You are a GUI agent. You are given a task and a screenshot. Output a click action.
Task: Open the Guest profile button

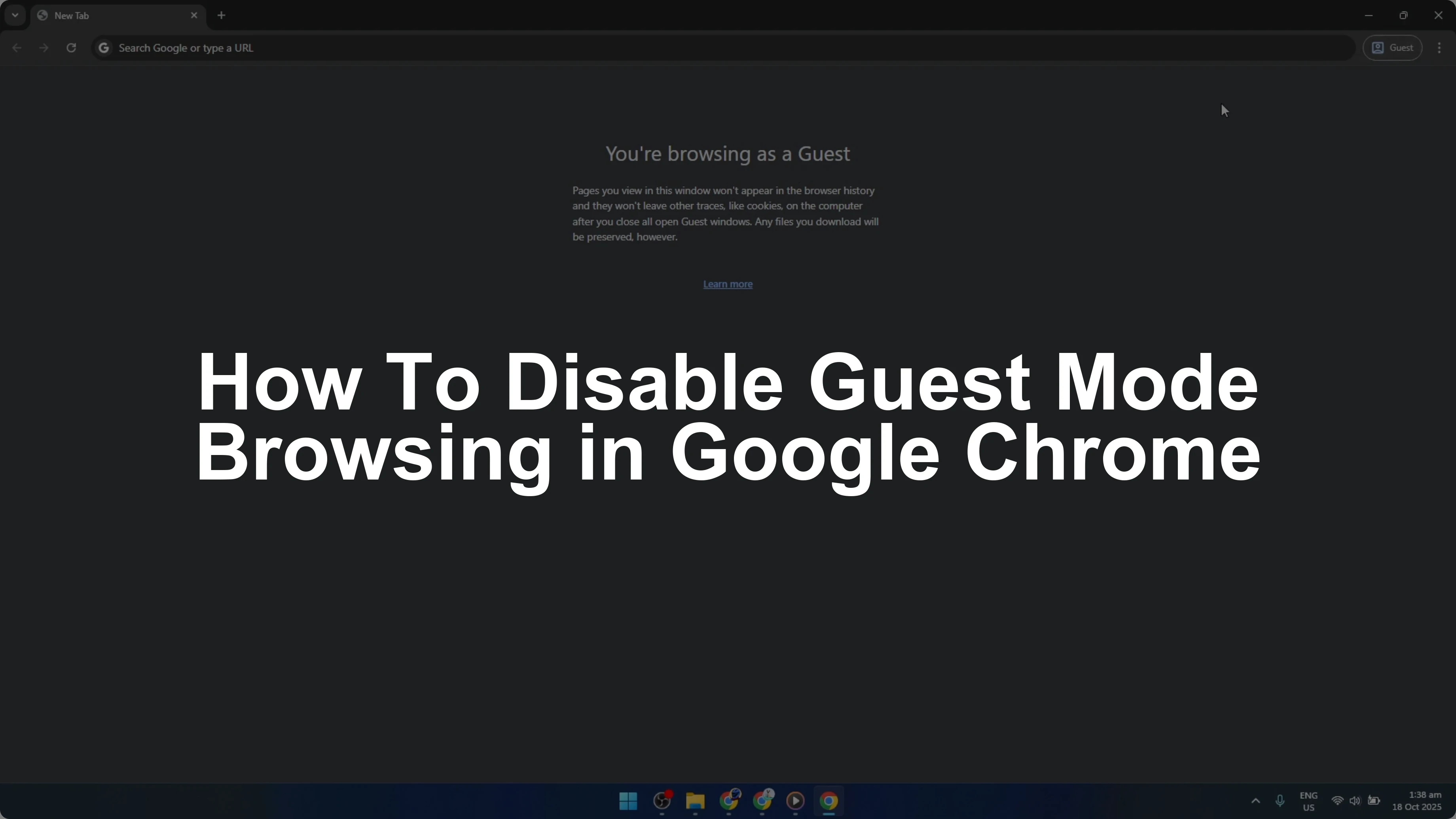[x=1393, y=48]
